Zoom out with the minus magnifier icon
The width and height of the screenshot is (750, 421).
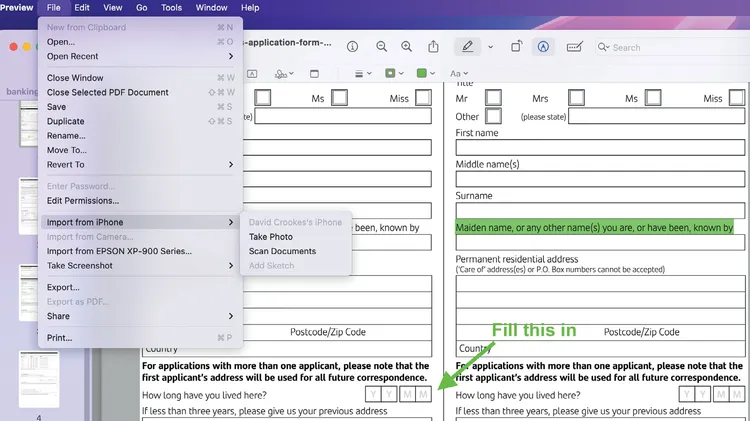pyautogui.click(x=381, y=46)
